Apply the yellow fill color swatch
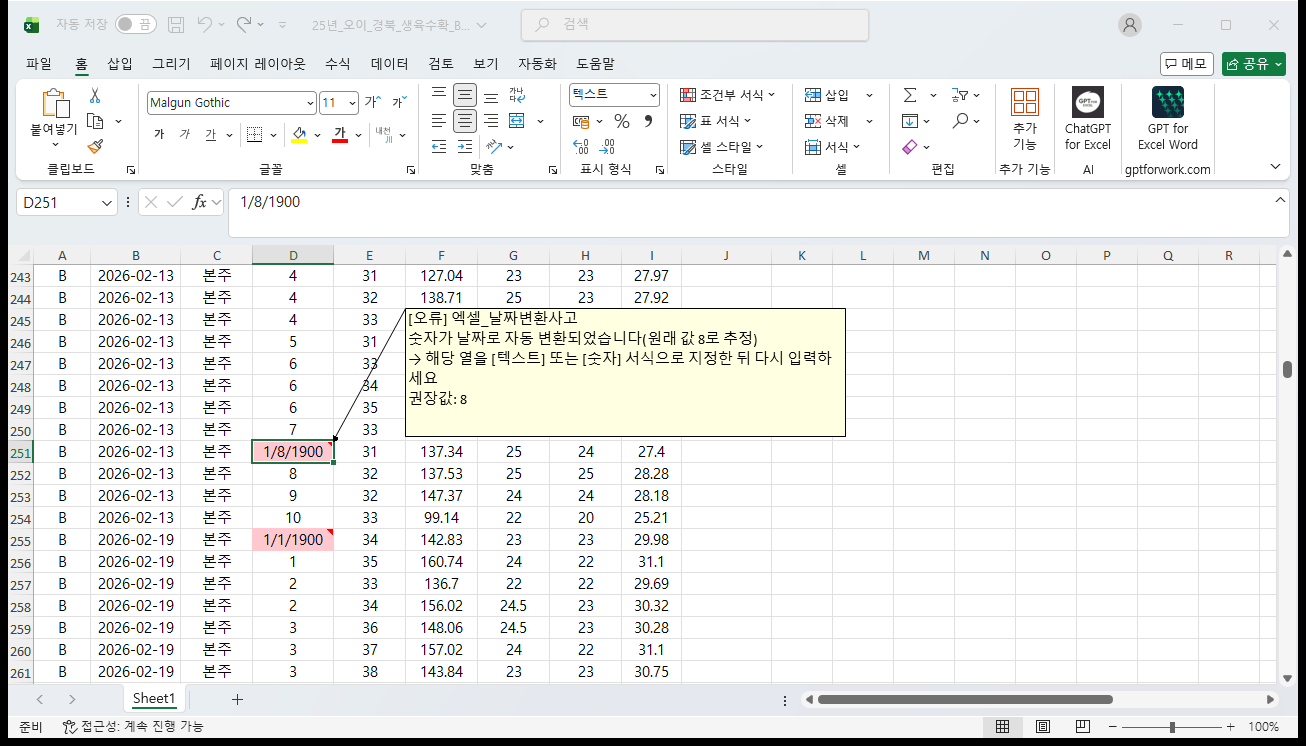The image size is (1306, 746). (299, 134)
